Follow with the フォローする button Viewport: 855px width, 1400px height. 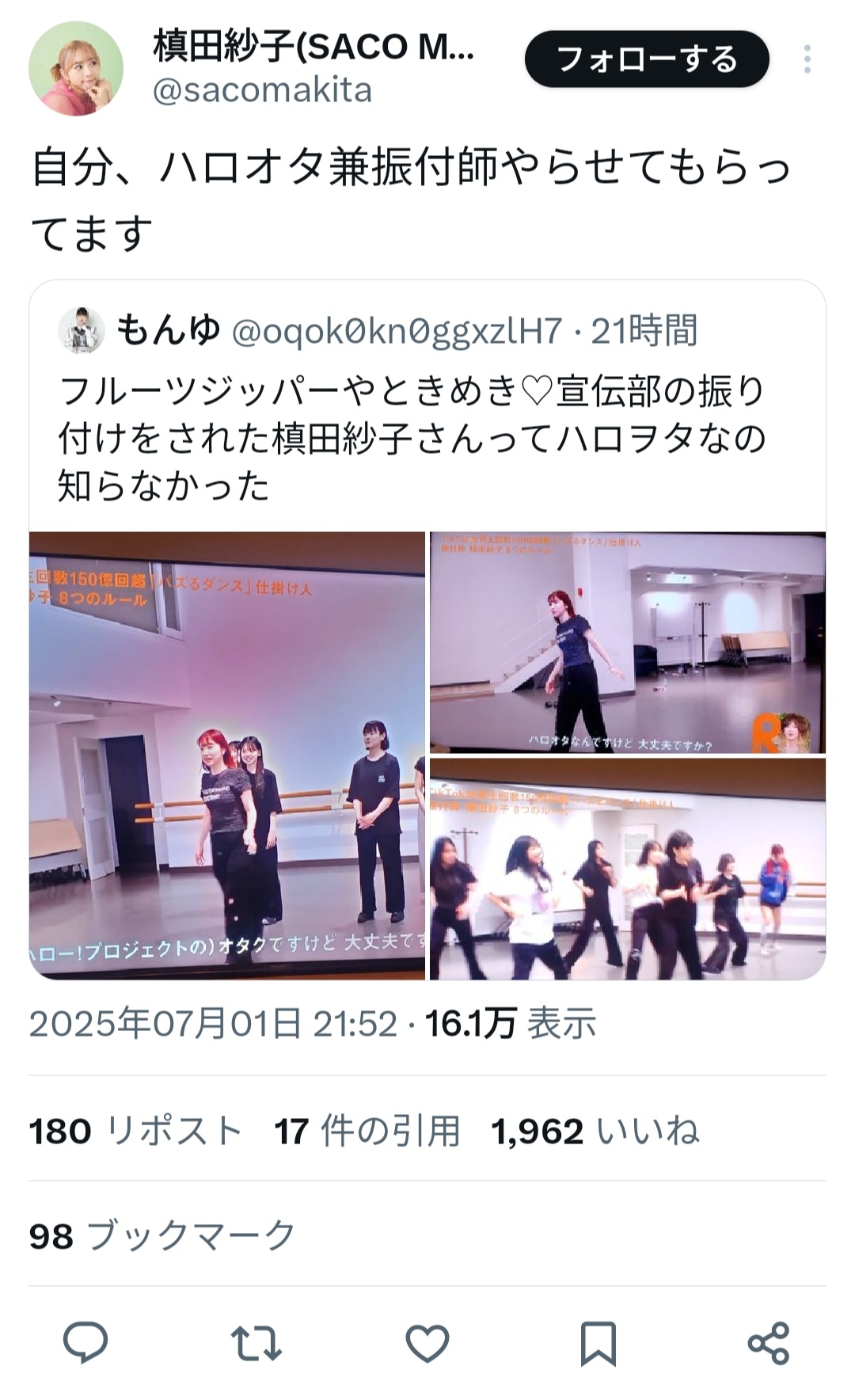647,59
